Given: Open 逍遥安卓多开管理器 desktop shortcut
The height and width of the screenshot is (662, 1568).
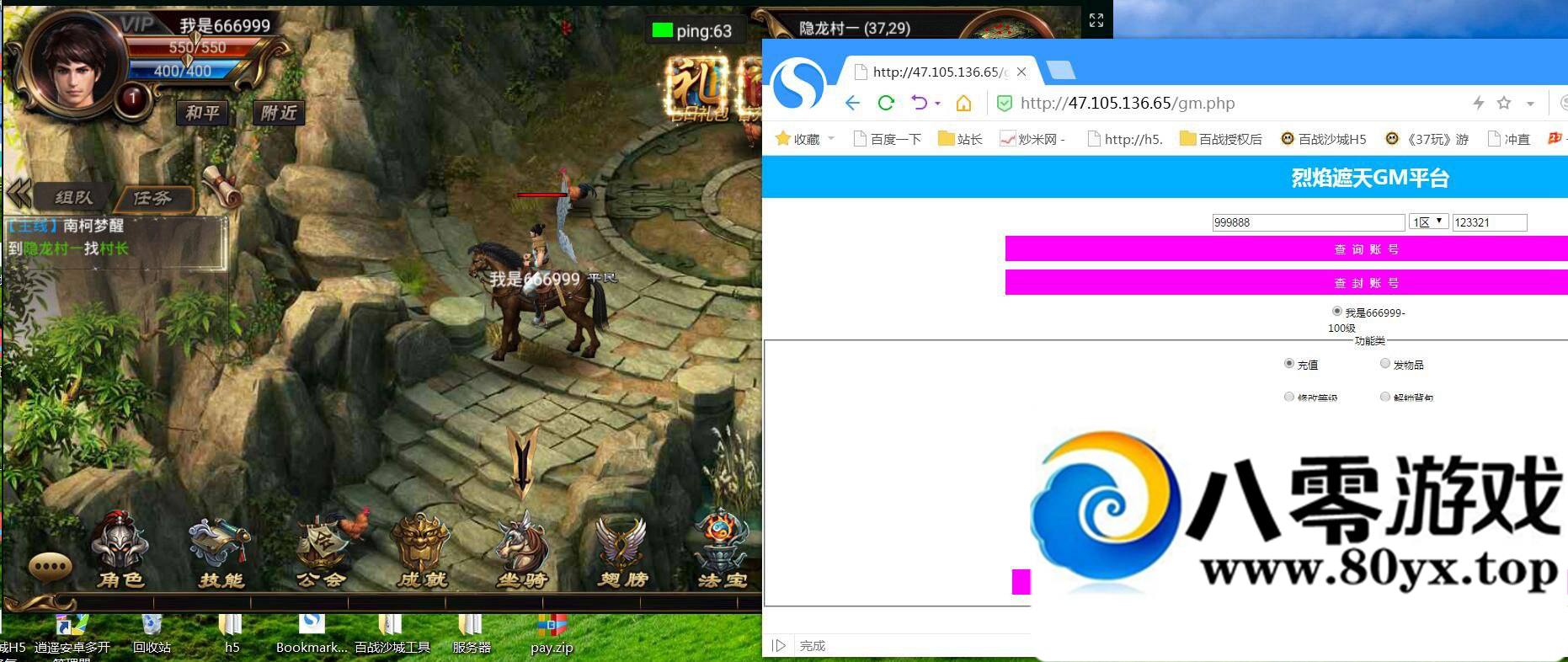Looking at the screenshot, I should coord(72,637).
